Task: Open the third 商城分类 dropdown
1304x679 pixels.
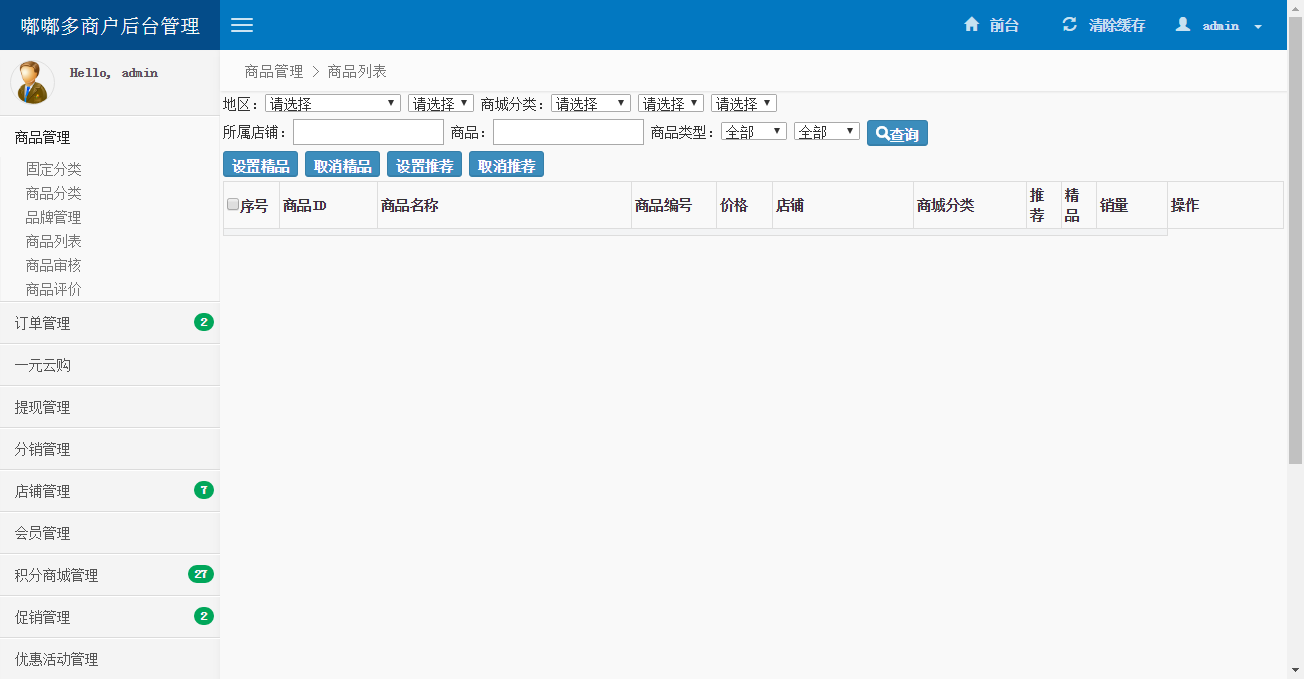Action: coord(744,103)
